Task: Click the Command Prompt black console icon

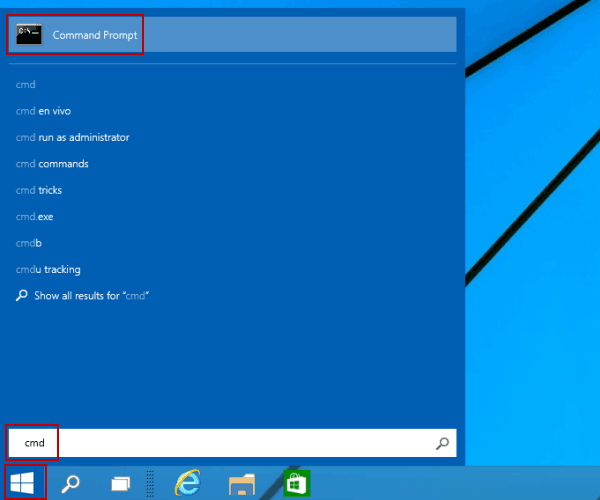Action: [29, 34]
